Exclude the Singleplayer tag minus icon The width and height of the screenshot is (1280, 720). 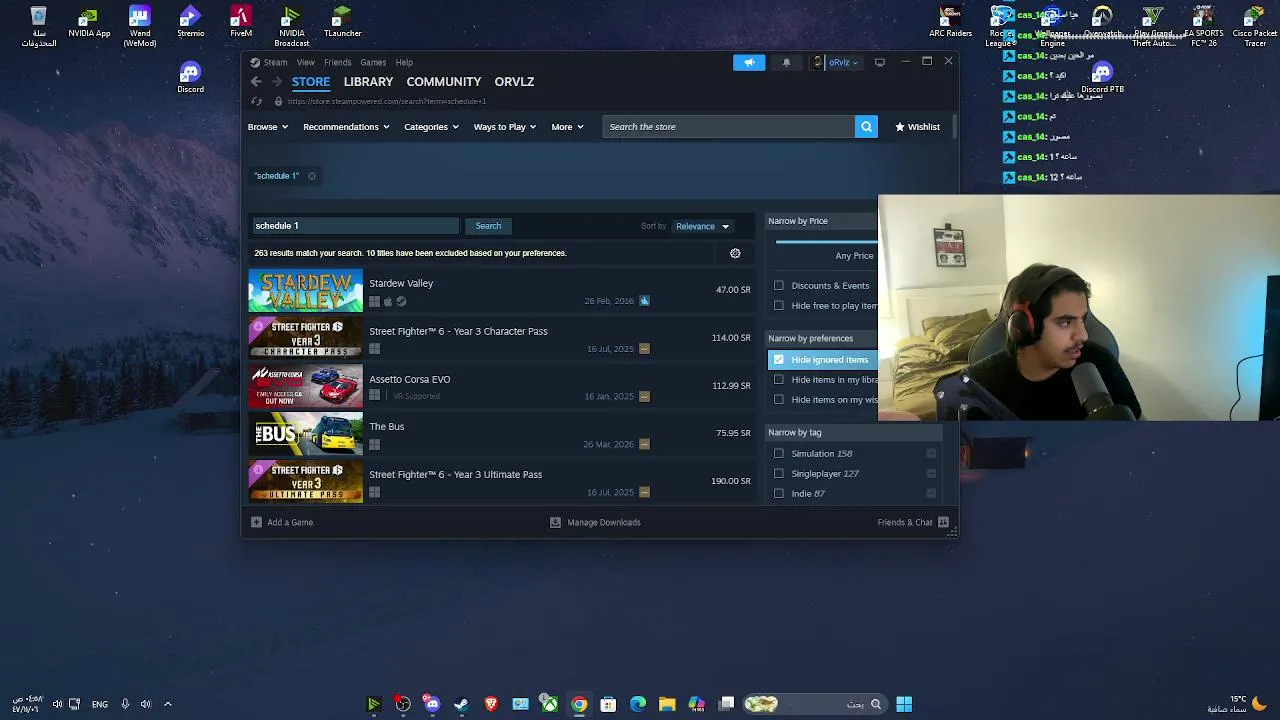(x=931, y=473)
